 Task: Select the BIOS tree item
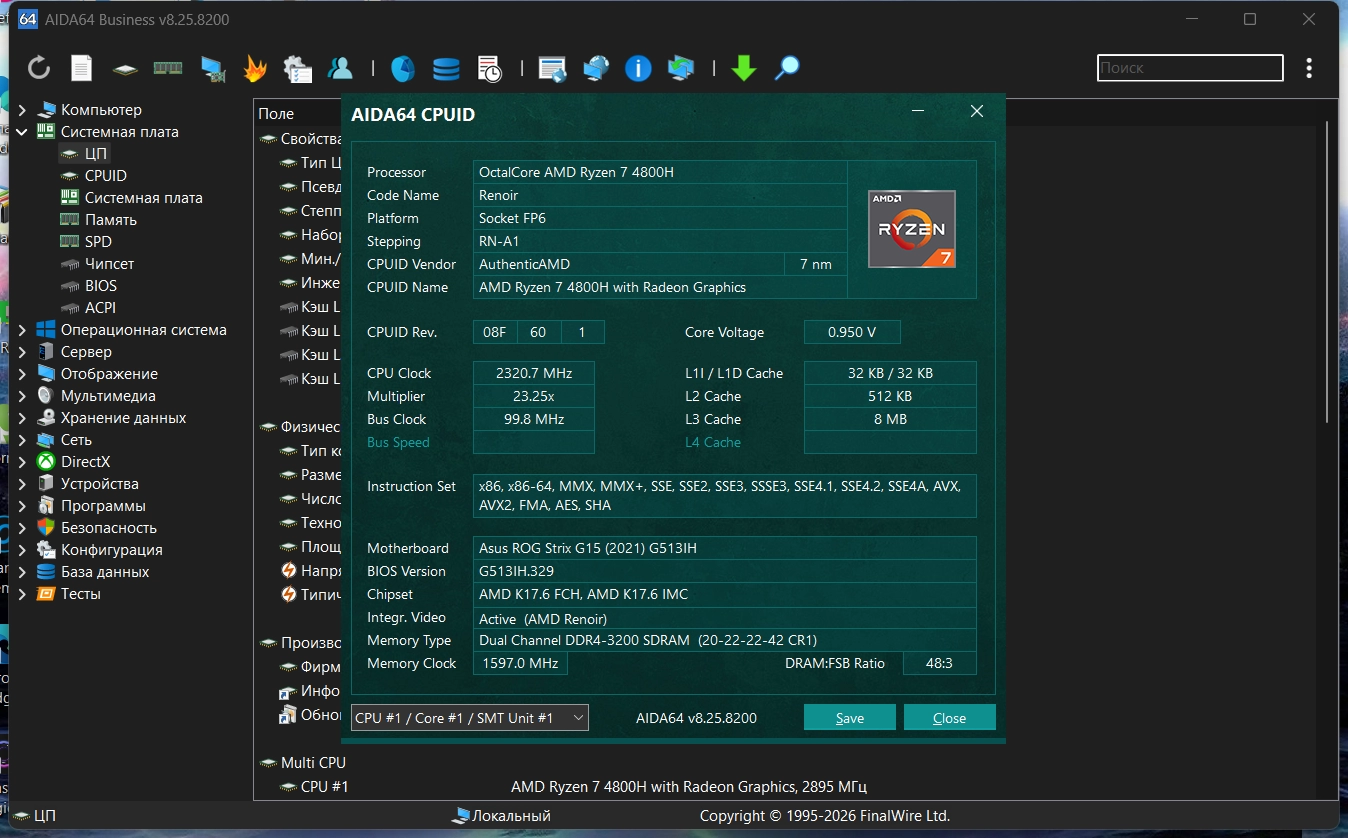point(101,286)
